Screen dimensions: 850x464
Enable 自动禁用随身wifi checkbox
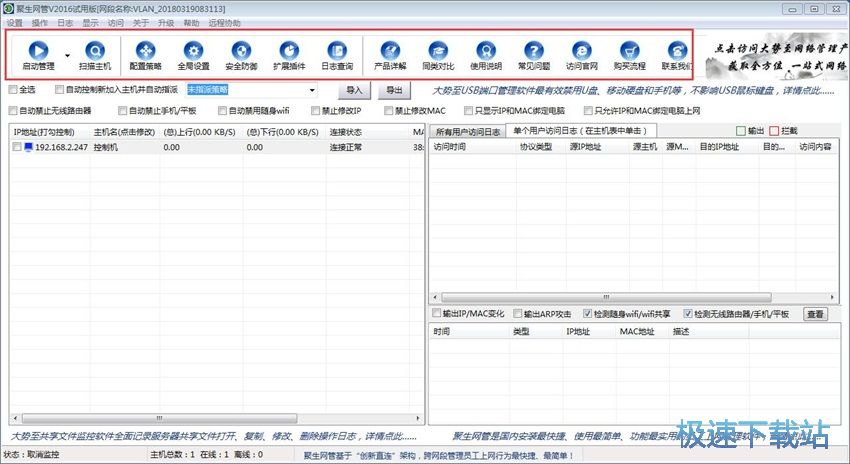pos(222,111)
